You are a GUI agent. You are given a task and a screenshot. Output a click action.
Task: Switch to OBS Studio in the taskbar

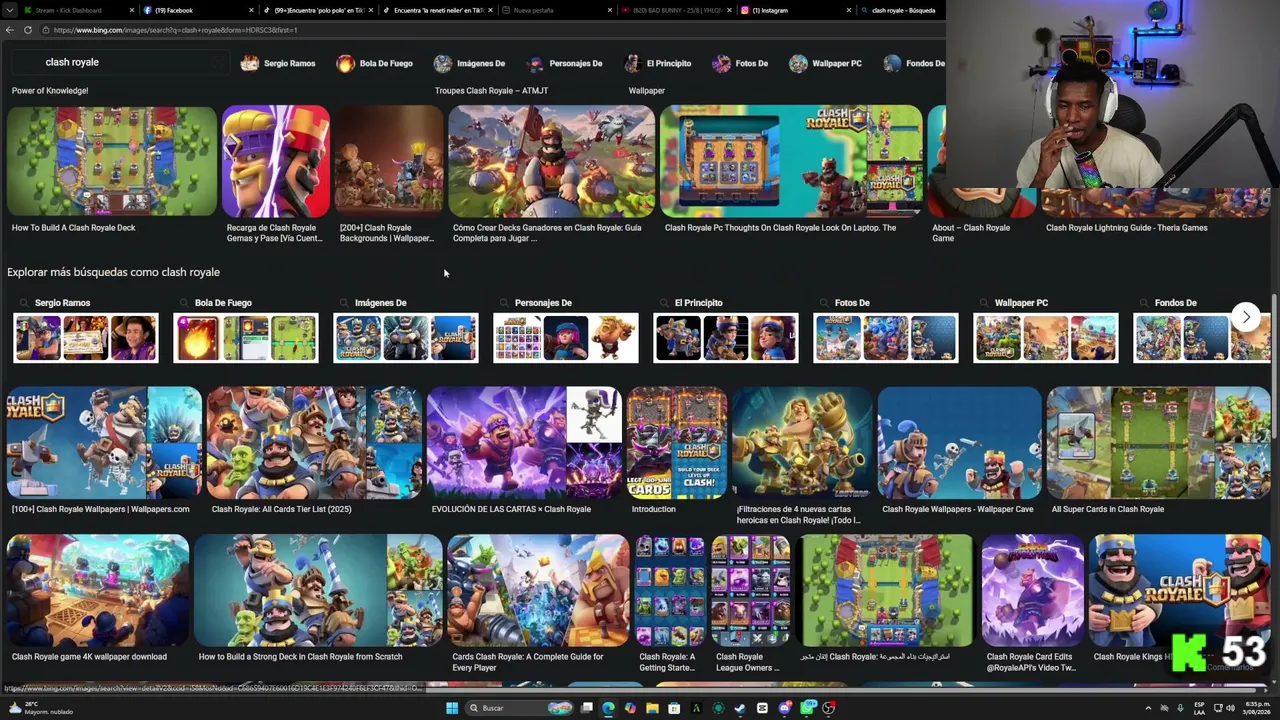tap(829, 708)
